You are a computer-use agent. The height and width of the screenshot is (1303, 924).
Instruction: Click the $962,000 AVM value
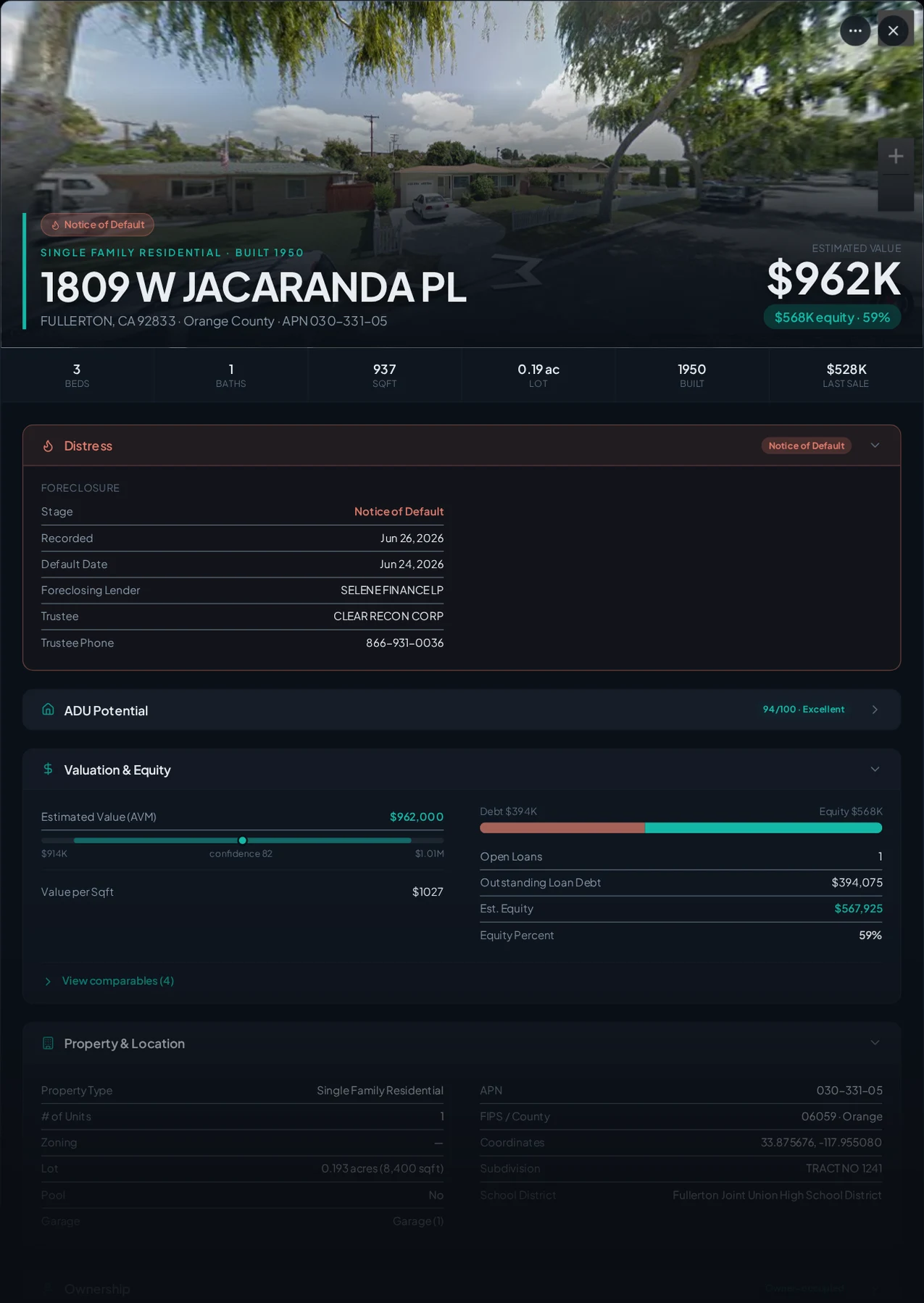[417, 817]
